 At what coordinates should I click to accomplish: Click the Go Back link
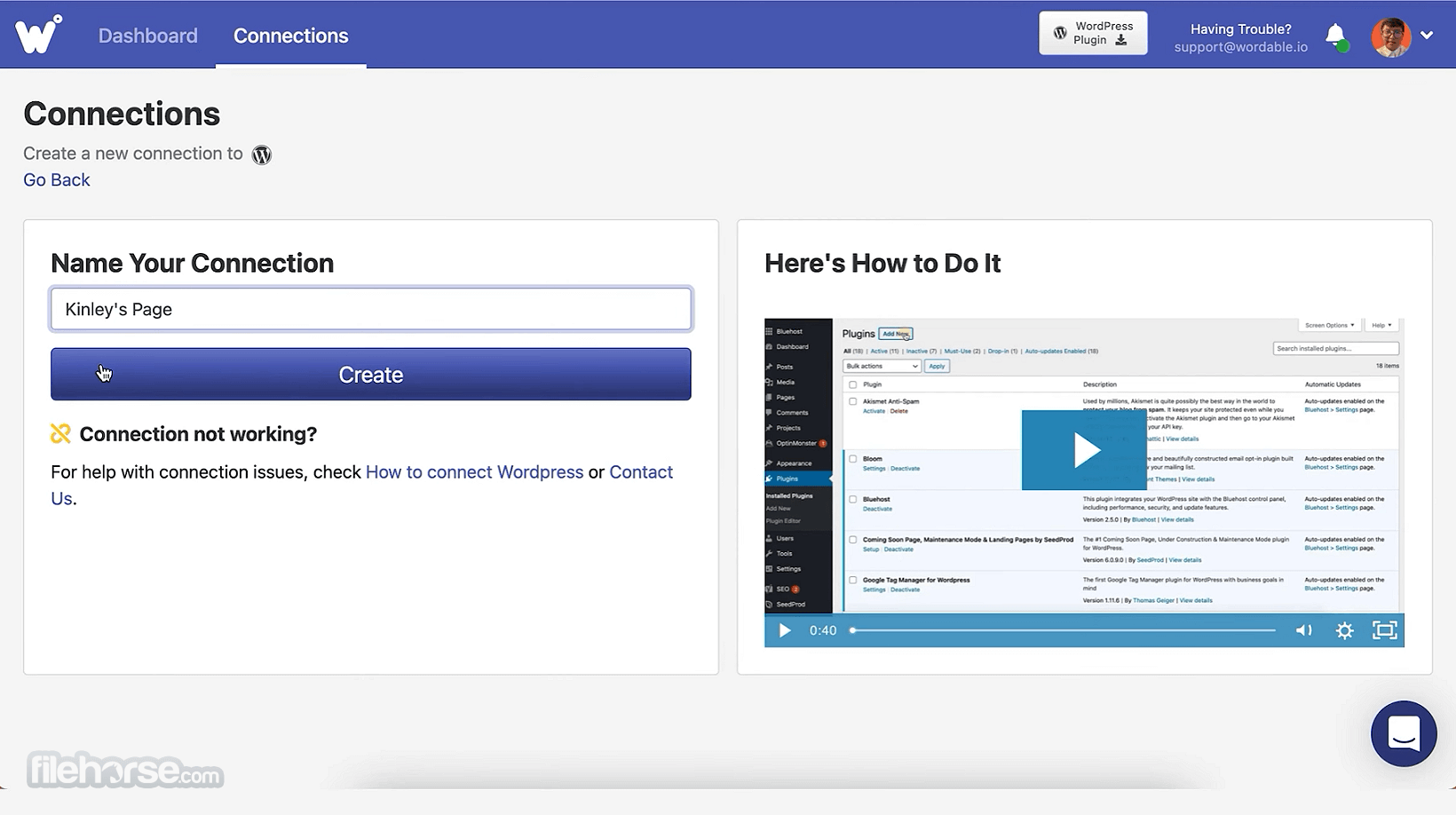(57, 180)
